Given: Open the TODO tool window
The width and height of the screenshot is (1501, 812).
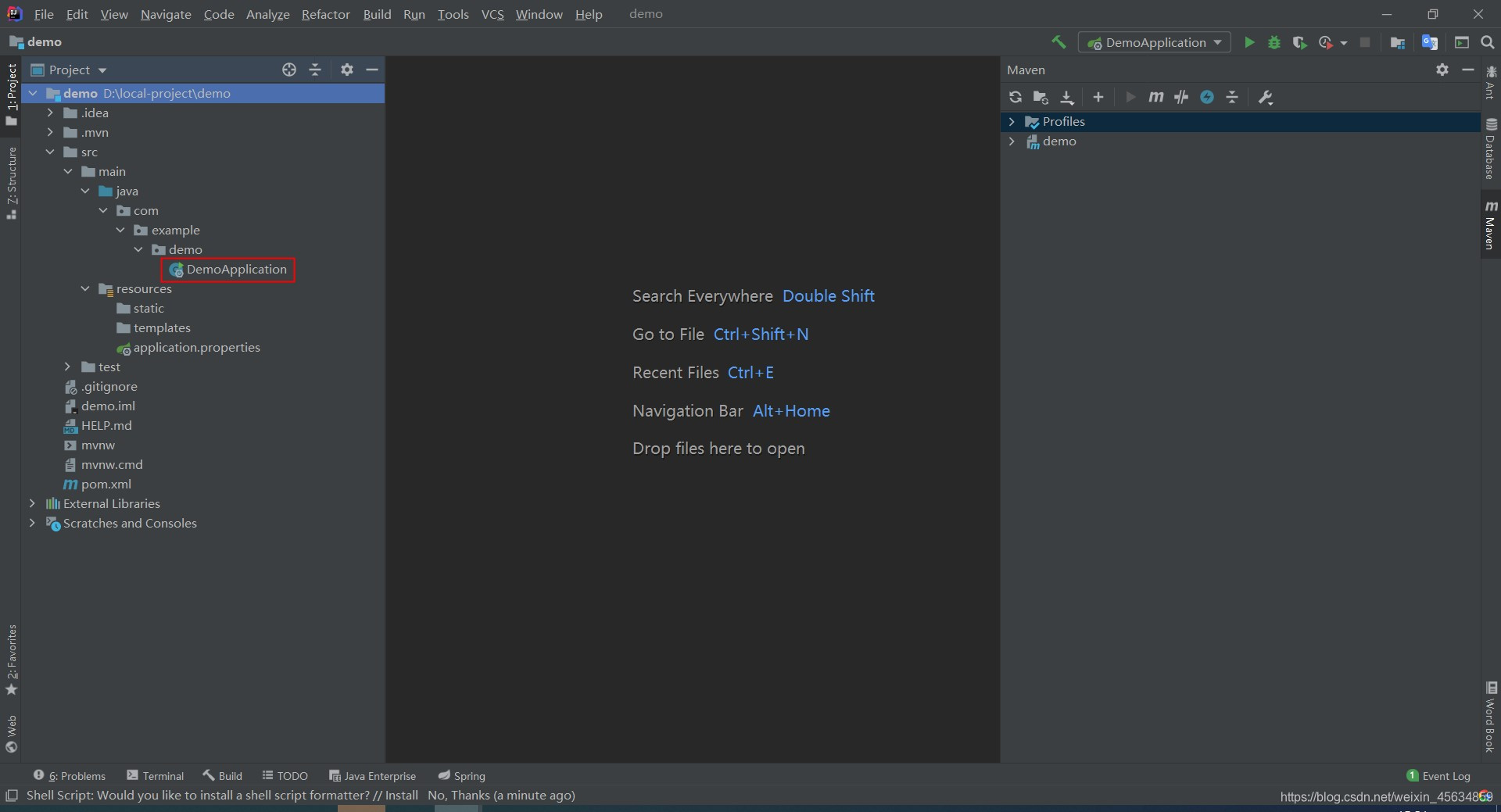Looking at the screenshot, I should (x=285, y=775).
